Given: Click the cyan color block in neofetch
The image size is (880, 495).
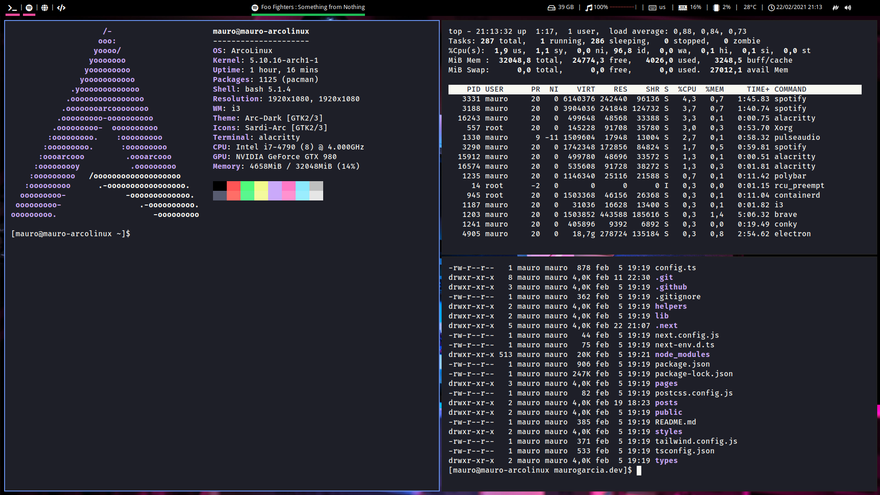Looking at the screenshot, I should tap(302, 187).
